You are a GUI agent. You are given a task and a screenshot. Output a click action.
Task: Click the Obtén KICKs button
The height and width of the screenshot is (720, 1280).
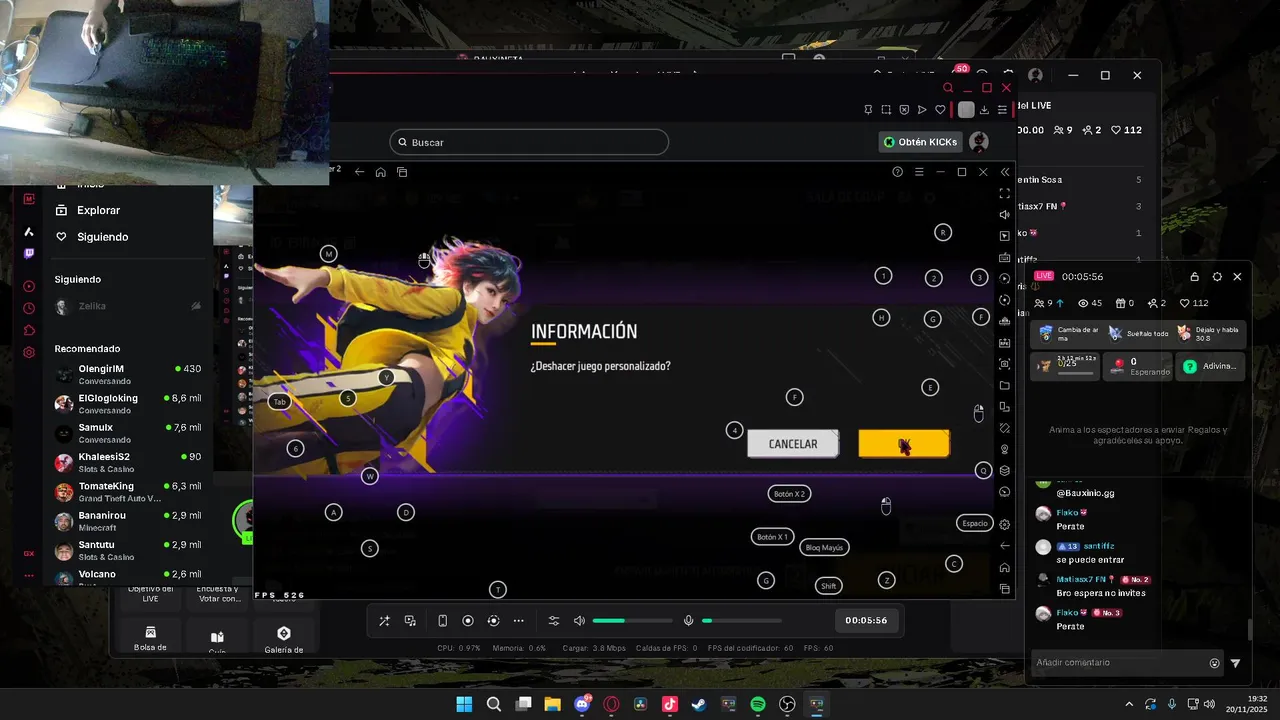(x=921, y=142)
